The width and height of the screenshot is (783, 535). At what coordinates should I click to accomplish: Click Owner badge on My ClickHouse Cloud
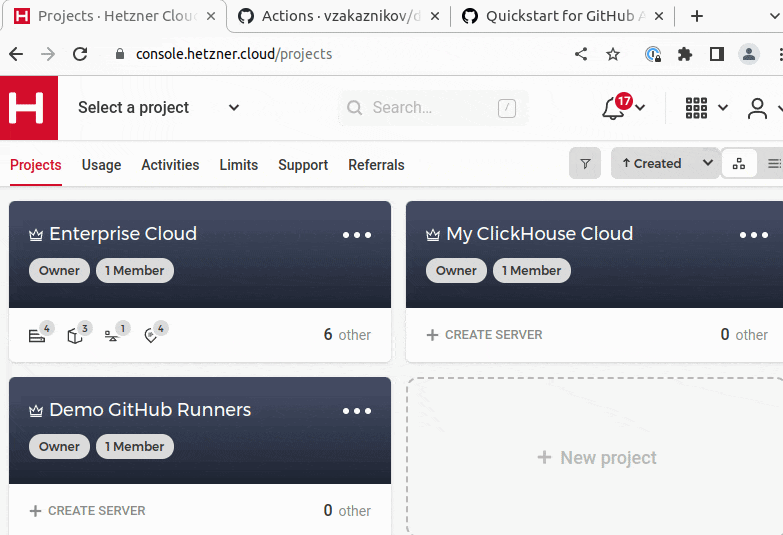click(x=456, y=271)
